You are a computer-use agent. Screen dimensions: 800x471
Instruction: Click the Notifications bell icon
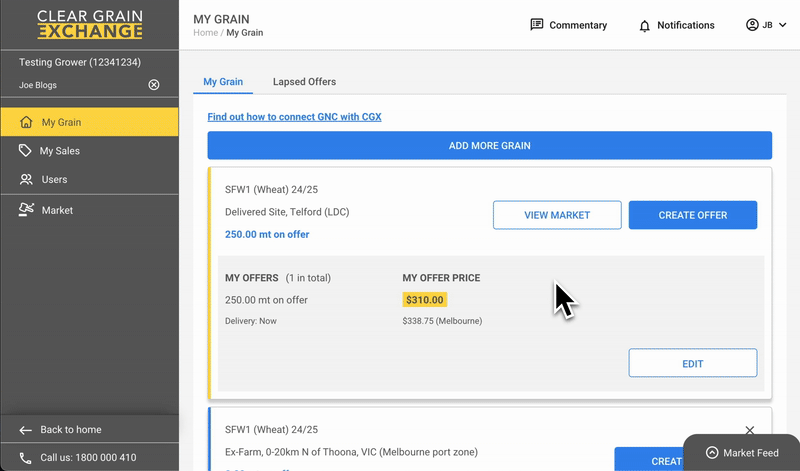click(644, 26)
